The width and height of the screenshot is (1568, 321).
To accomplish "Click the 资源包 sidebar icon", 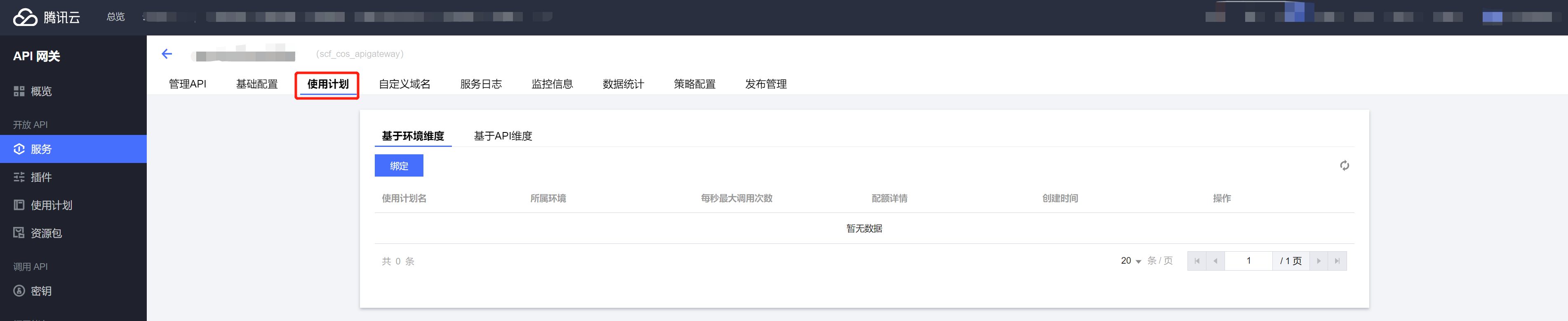I will point(19,233).
